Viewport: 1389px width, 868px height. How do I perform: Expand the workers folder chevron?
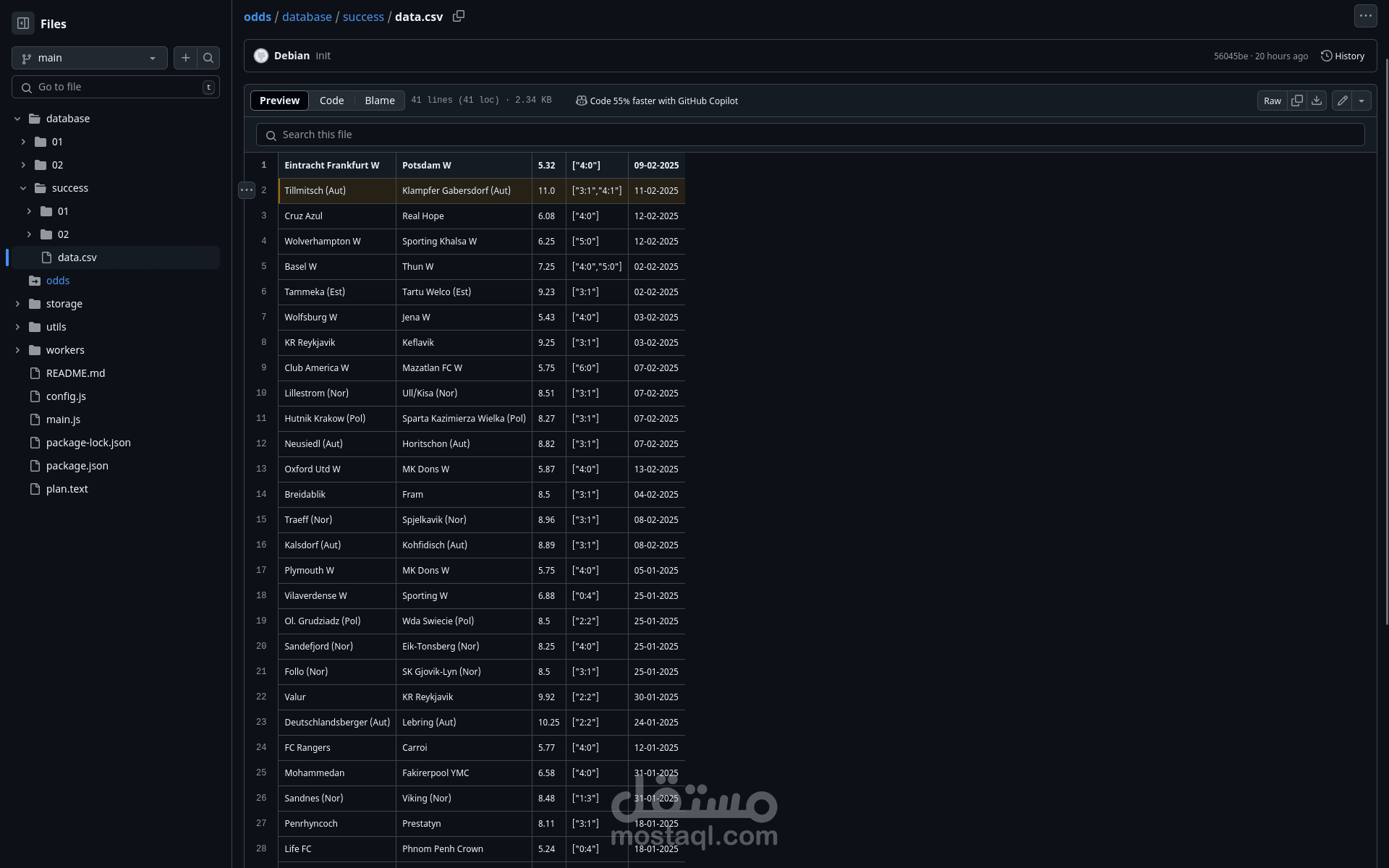pyautogui.click(x=17, y=350)
